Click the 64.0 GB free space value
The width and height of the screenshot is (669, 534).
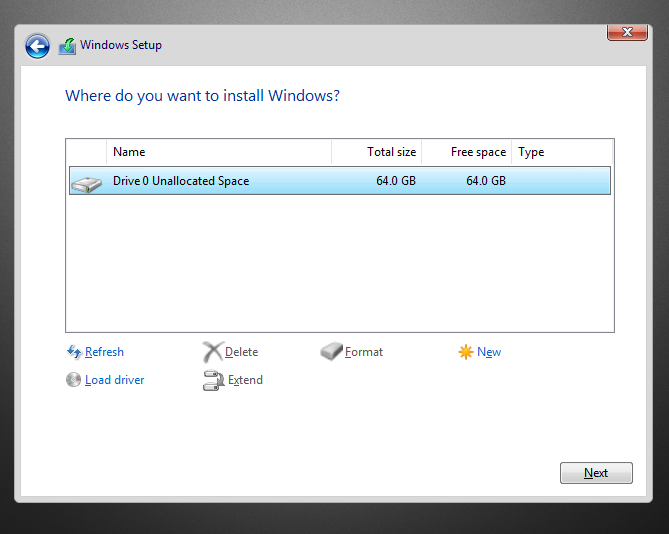coord(486,180)
